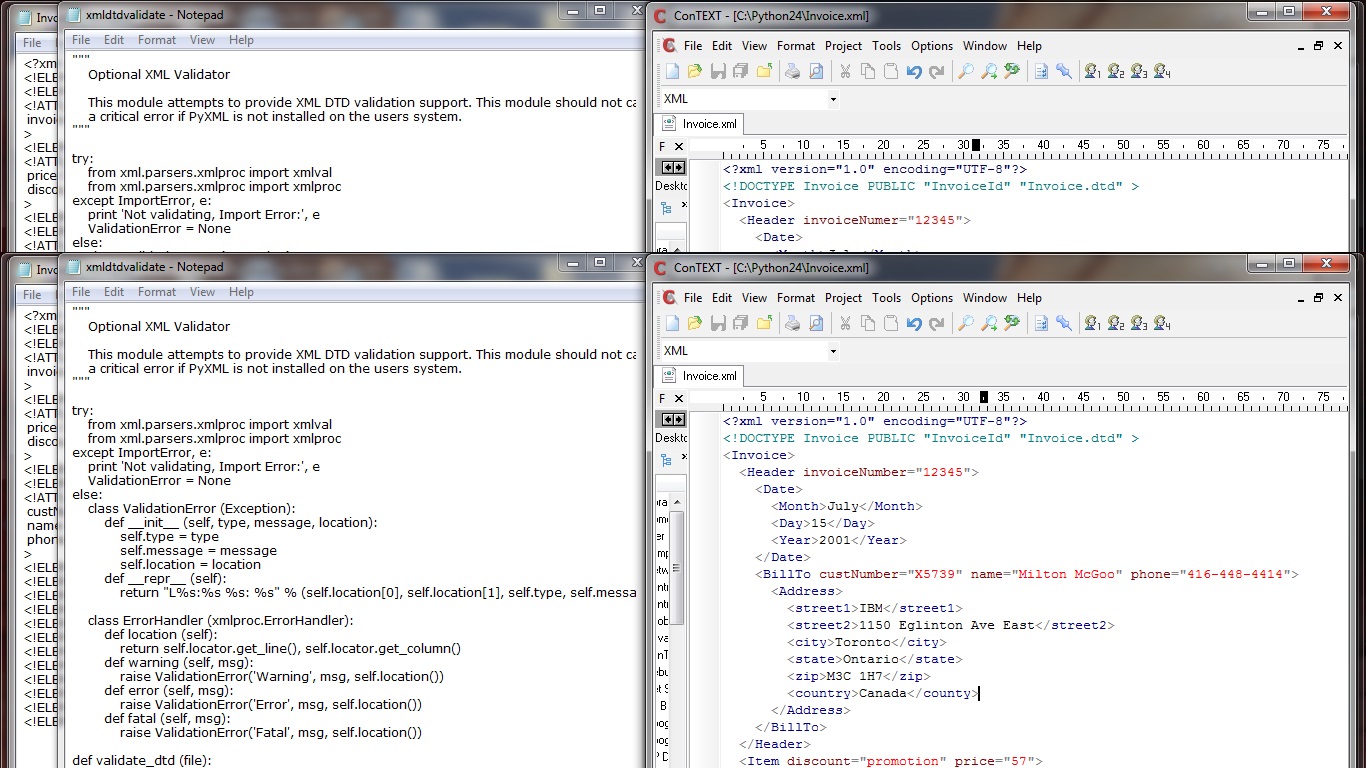Screen dimensions: 1366x768
Task: Click Cut scissors icon in lower ConTEXT toolbar
Action: tap(845, 323)
